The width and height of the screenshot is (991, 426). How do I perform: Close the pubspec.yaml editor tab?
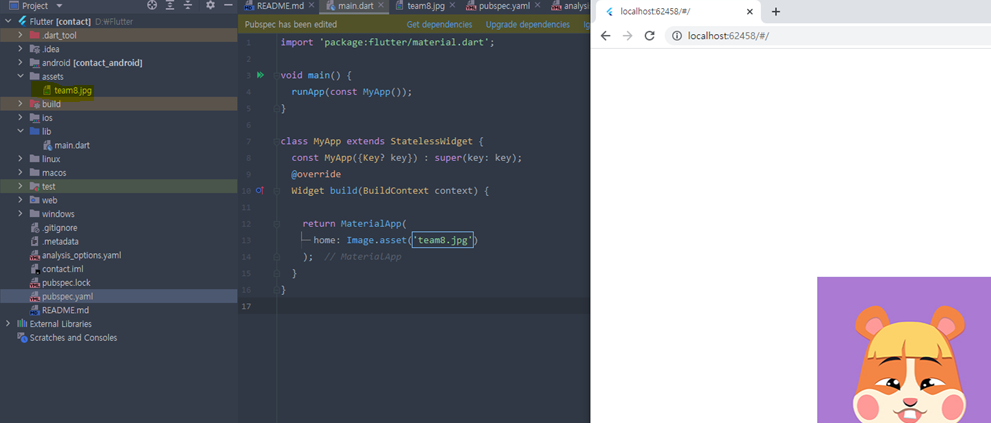(x=537, y=6)
